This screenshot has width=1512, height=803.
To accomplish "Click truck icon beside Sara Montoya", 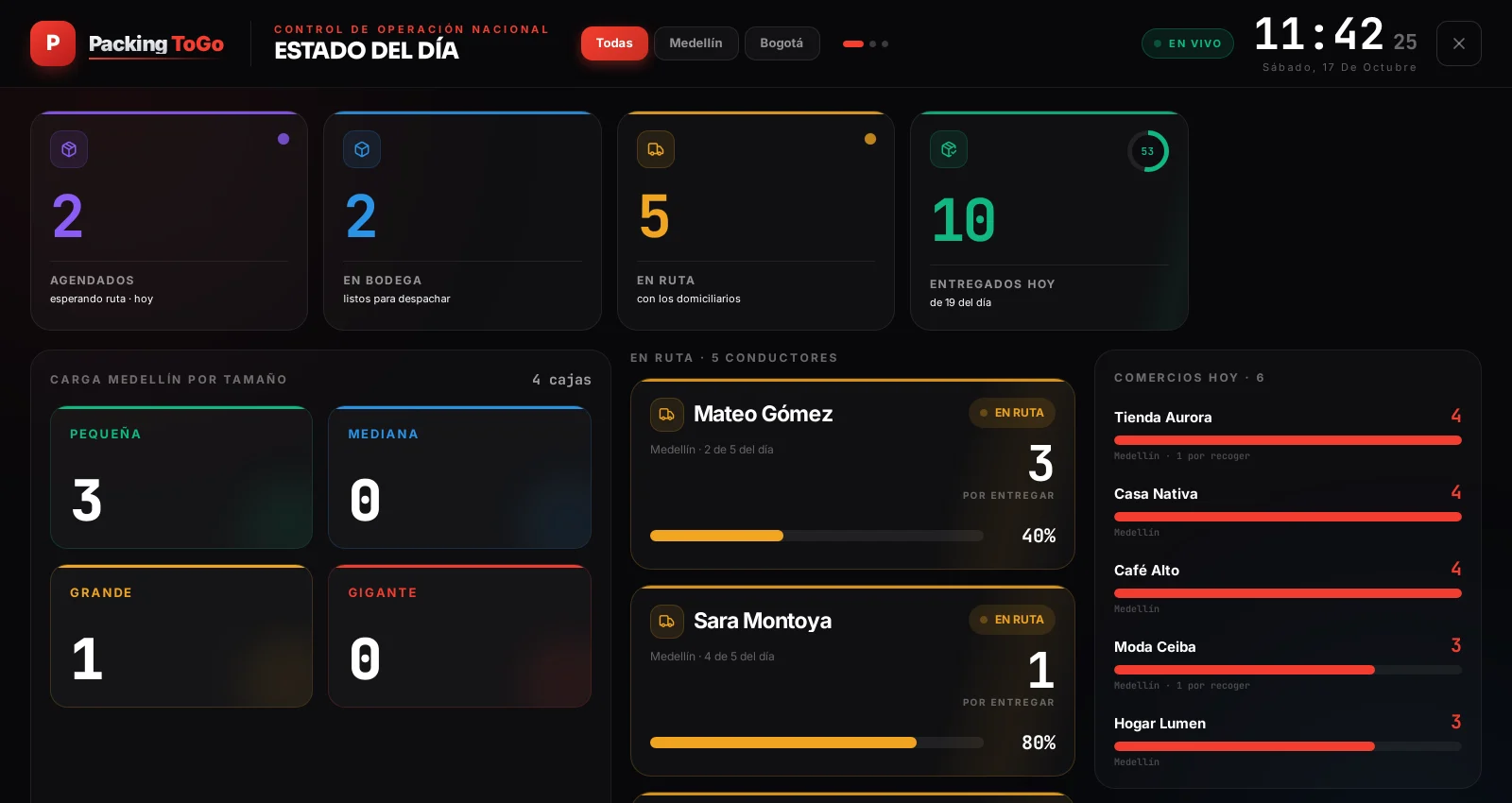I will (x=667, y=621).
